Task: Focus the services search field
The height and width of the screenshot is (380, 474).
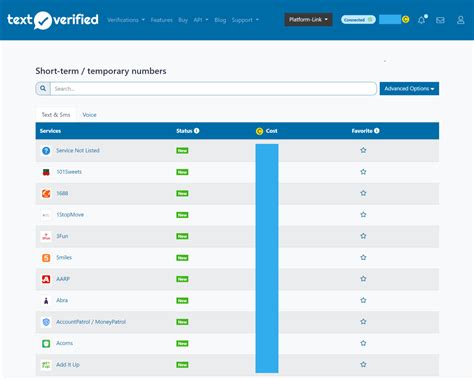Action: pyautogui.click(x=213, y=89)
